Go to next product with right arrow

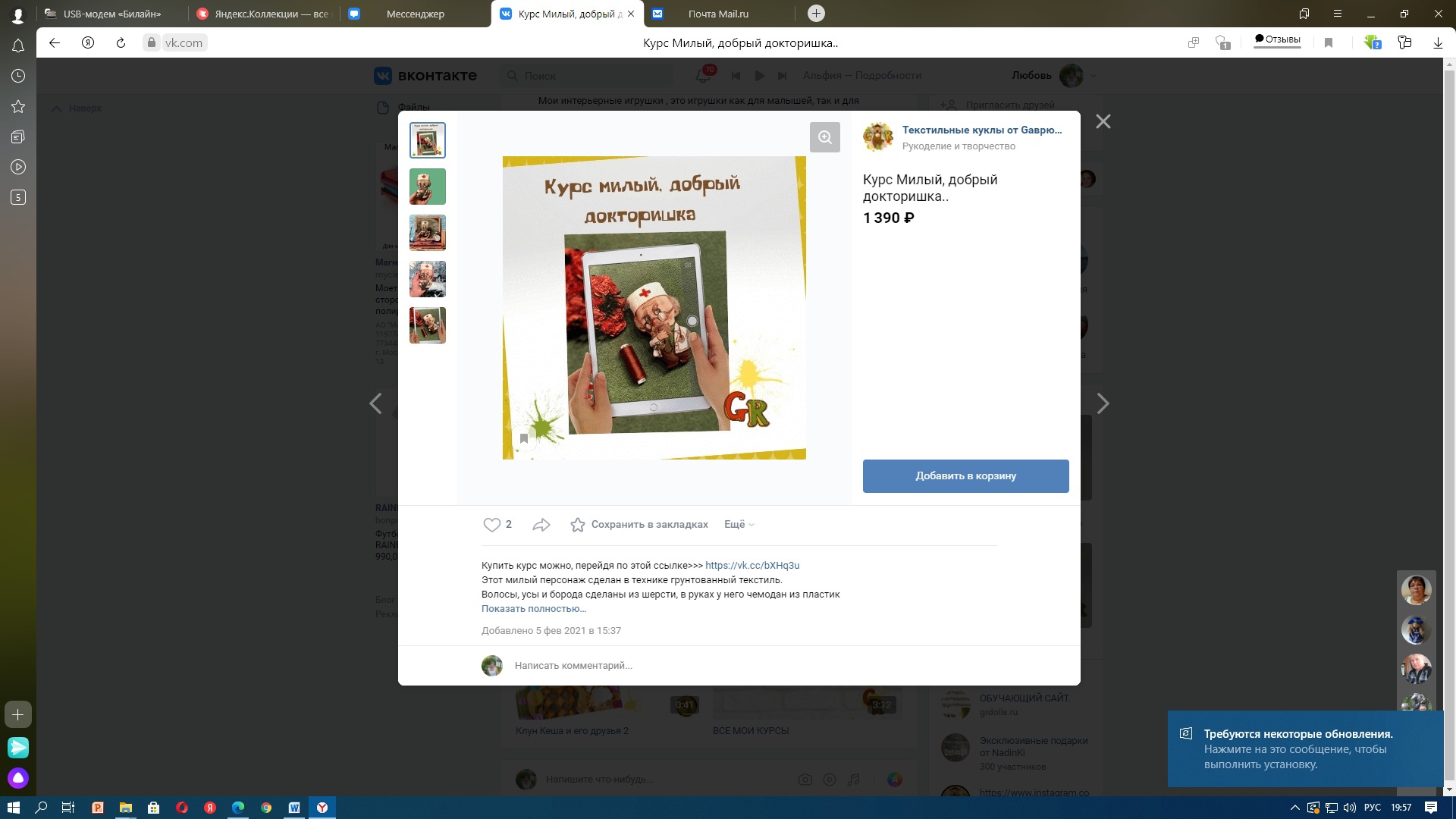pyautogui.click(x=1103, y=403)
